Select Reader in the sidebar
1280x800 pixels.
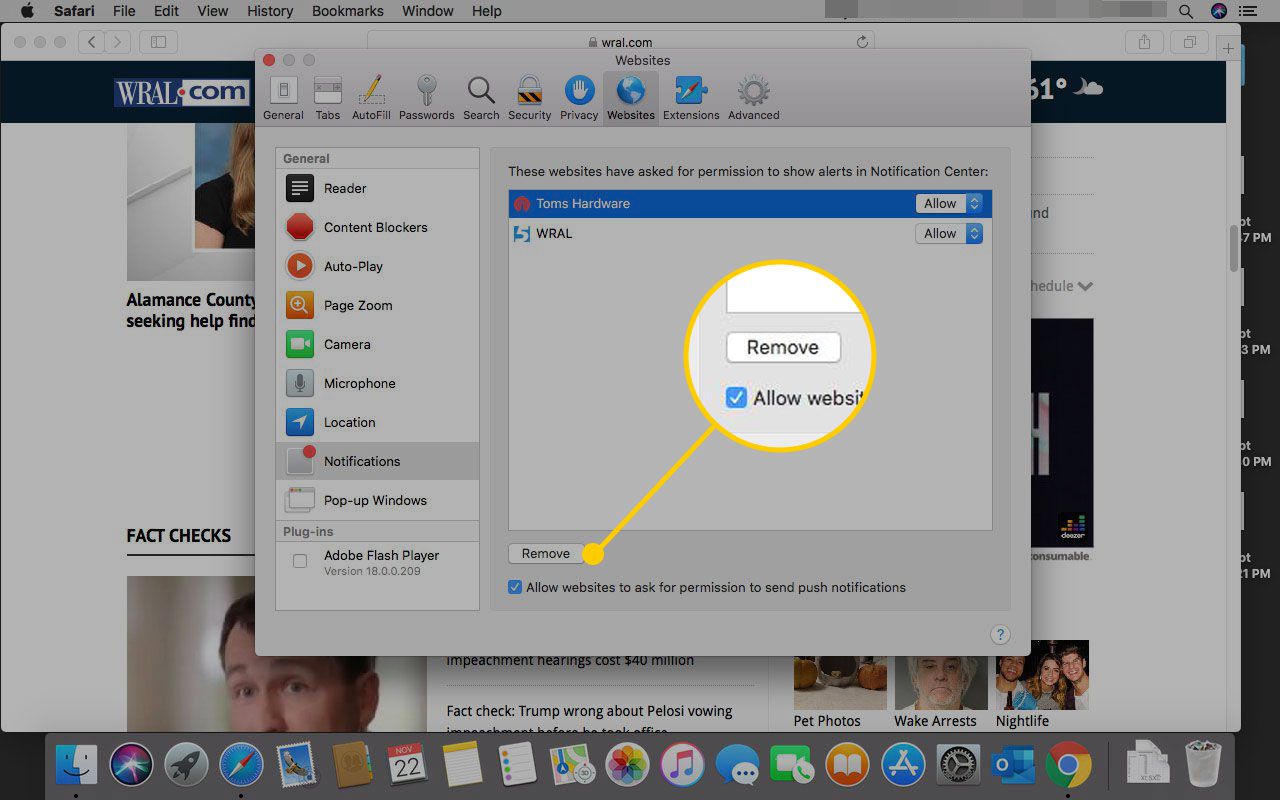point(377,188)
